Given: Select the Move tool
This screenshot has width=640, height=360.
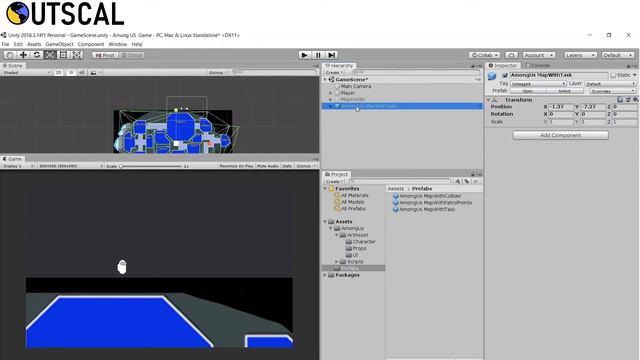Looking at the screenshot, I should 23,55.
